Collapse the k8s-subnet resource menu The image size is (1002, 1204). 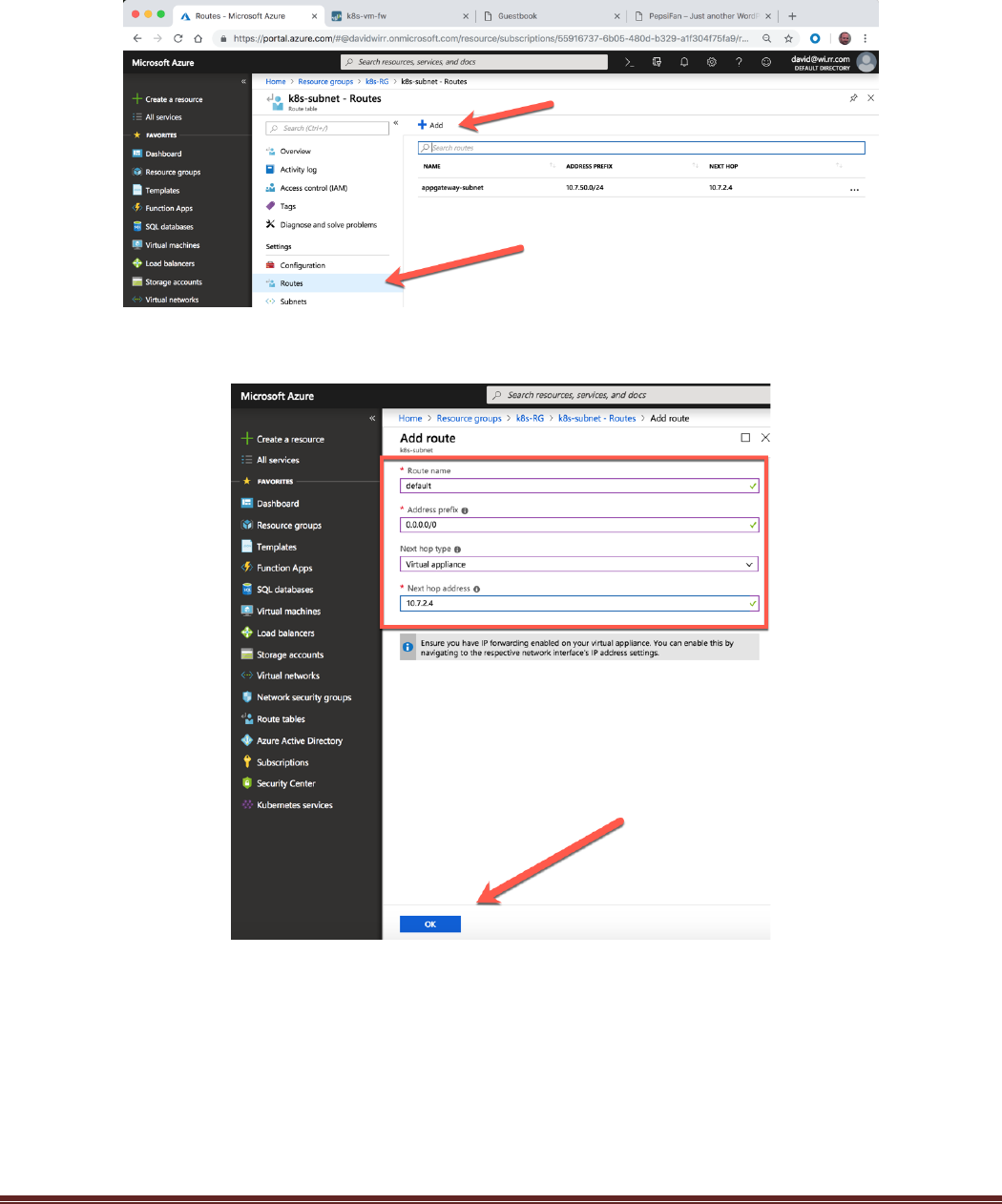click(396, 123)
